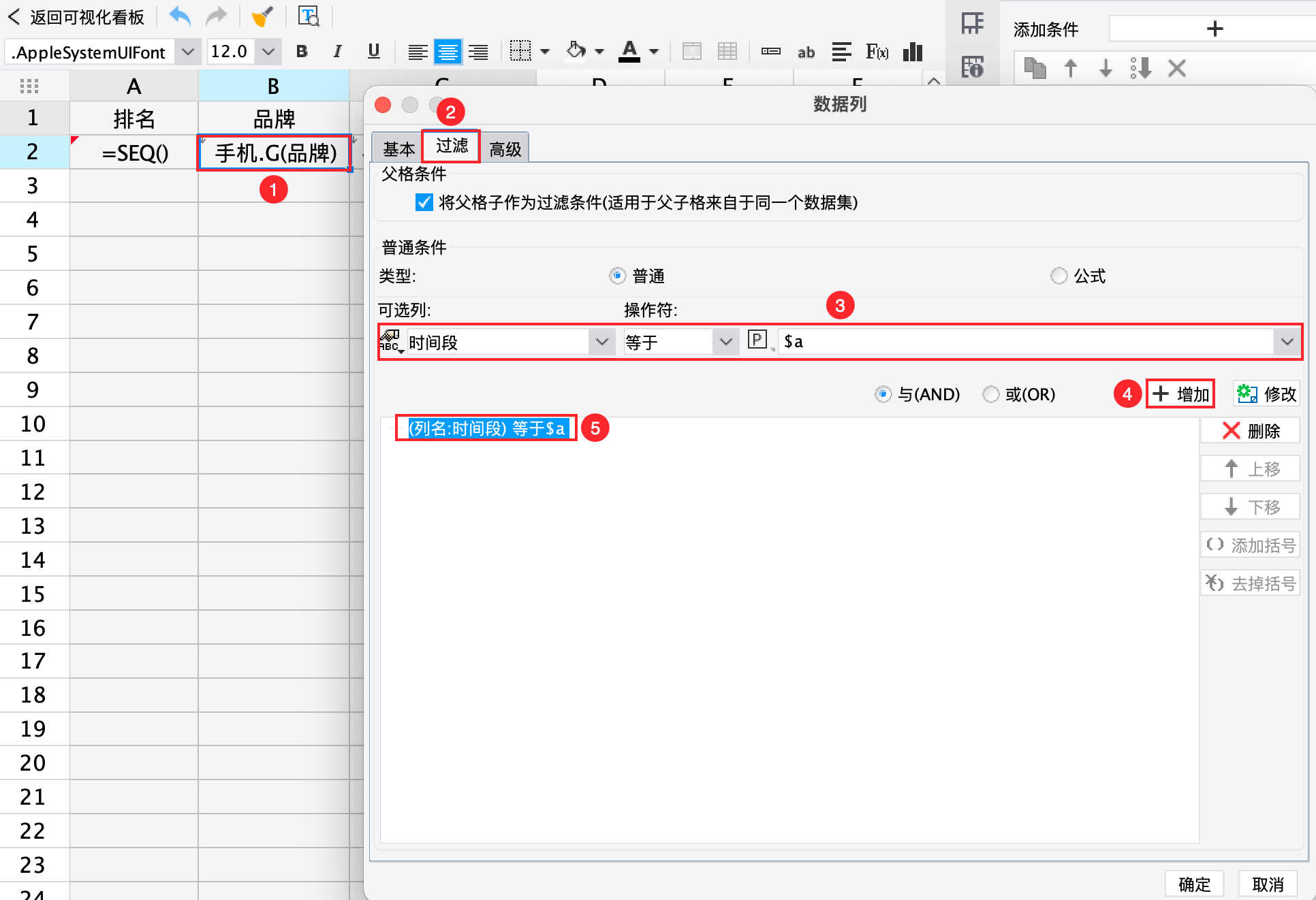This screenshot has width=1316, height=900.
Task: Click the insert chart icon
Action: point(912,52)
